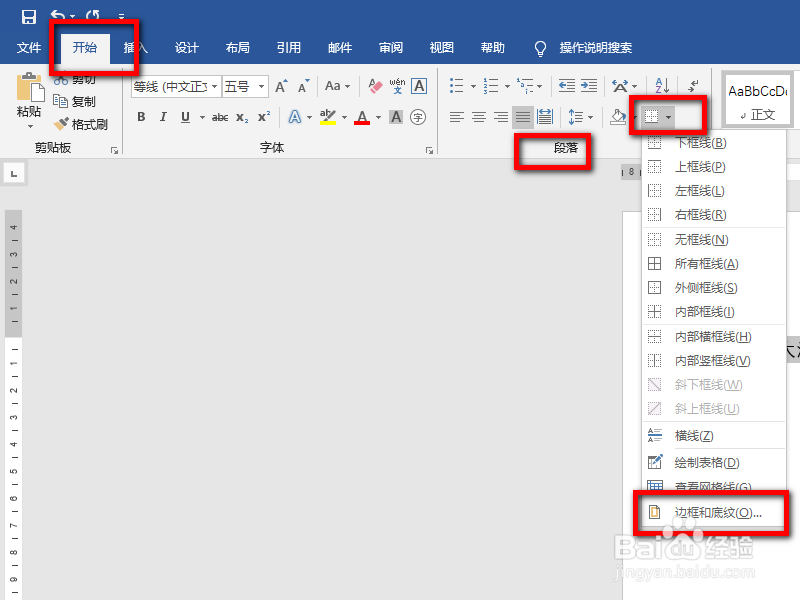
Task: Switch to the Design (设计) tab
Action: tap(187, 48)
